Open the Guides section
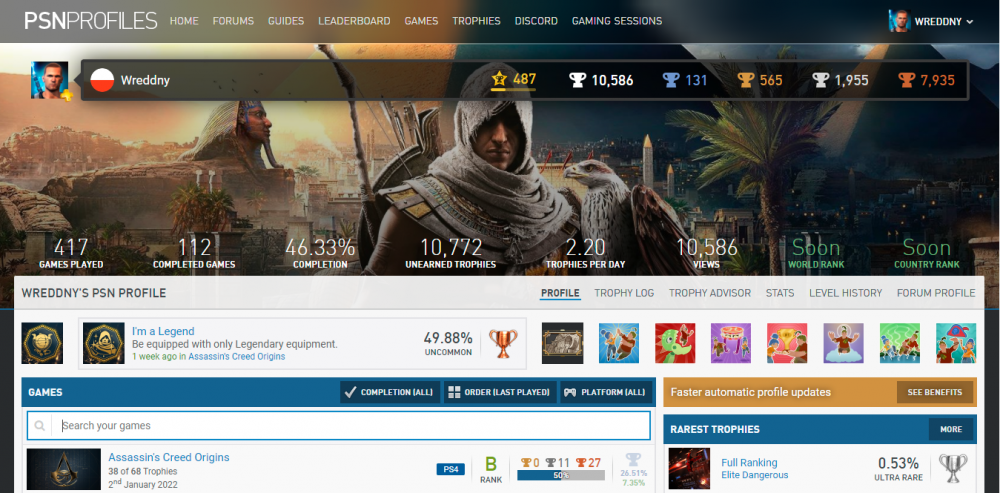Viewport: 1000px width, 493px height. [x=286, y=21]
